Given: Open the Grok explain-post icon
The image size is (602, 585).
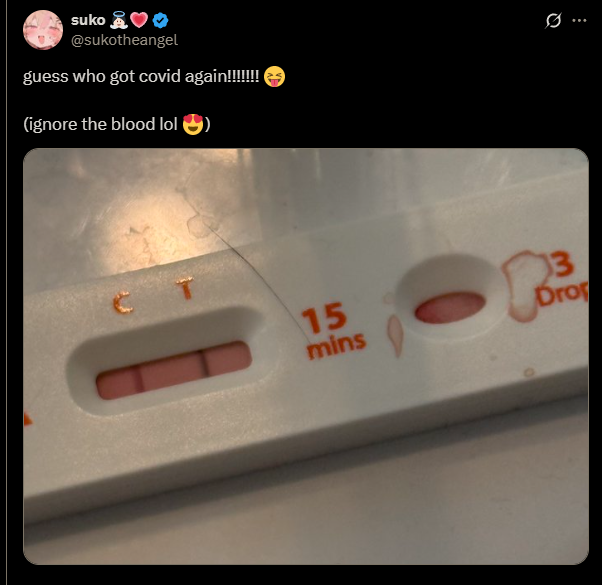Looking at the screenshot, I should (x=553, y=20).
